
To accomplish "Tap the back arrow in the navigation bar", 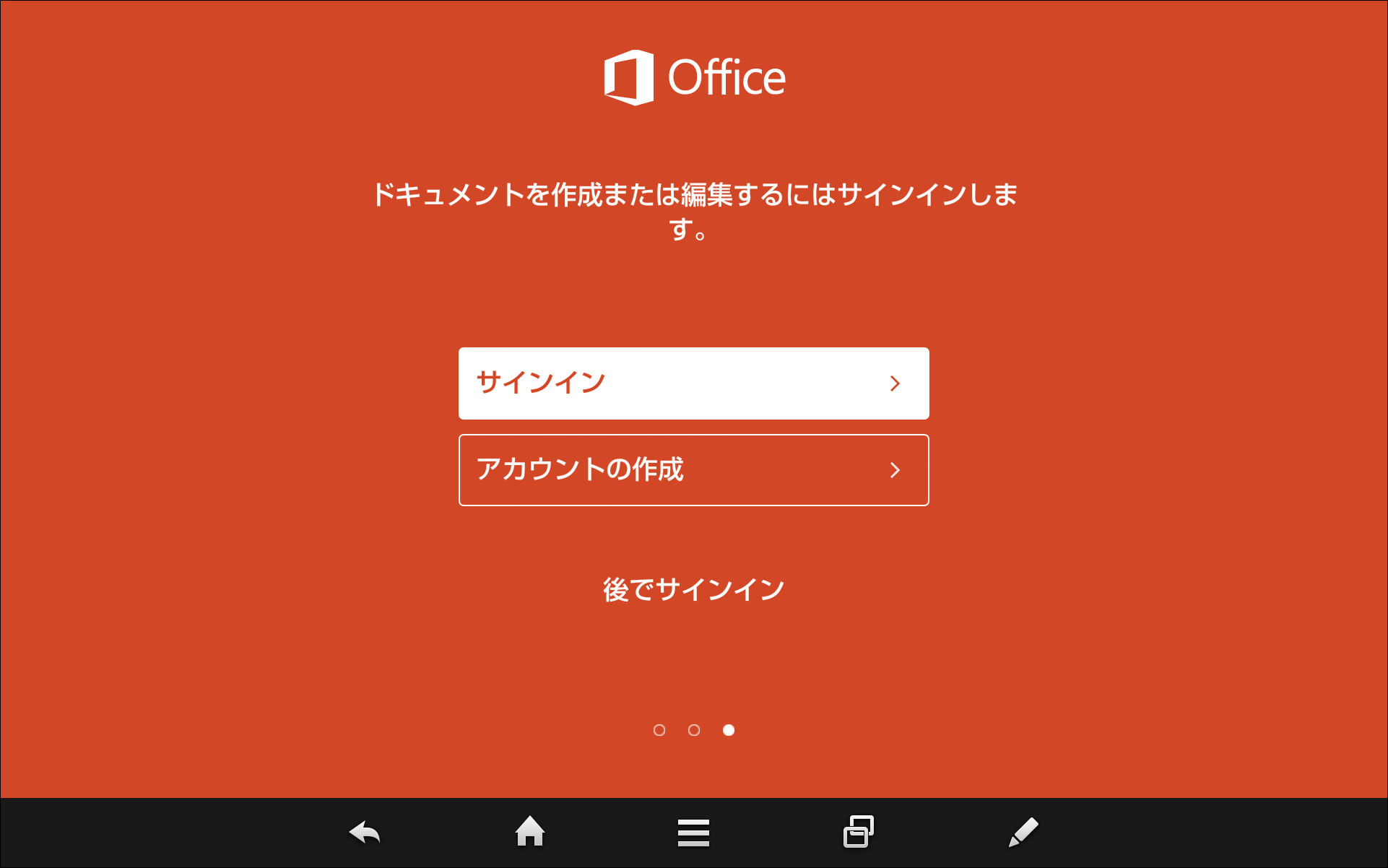I will pyautogui.click(x=364, y=832).
